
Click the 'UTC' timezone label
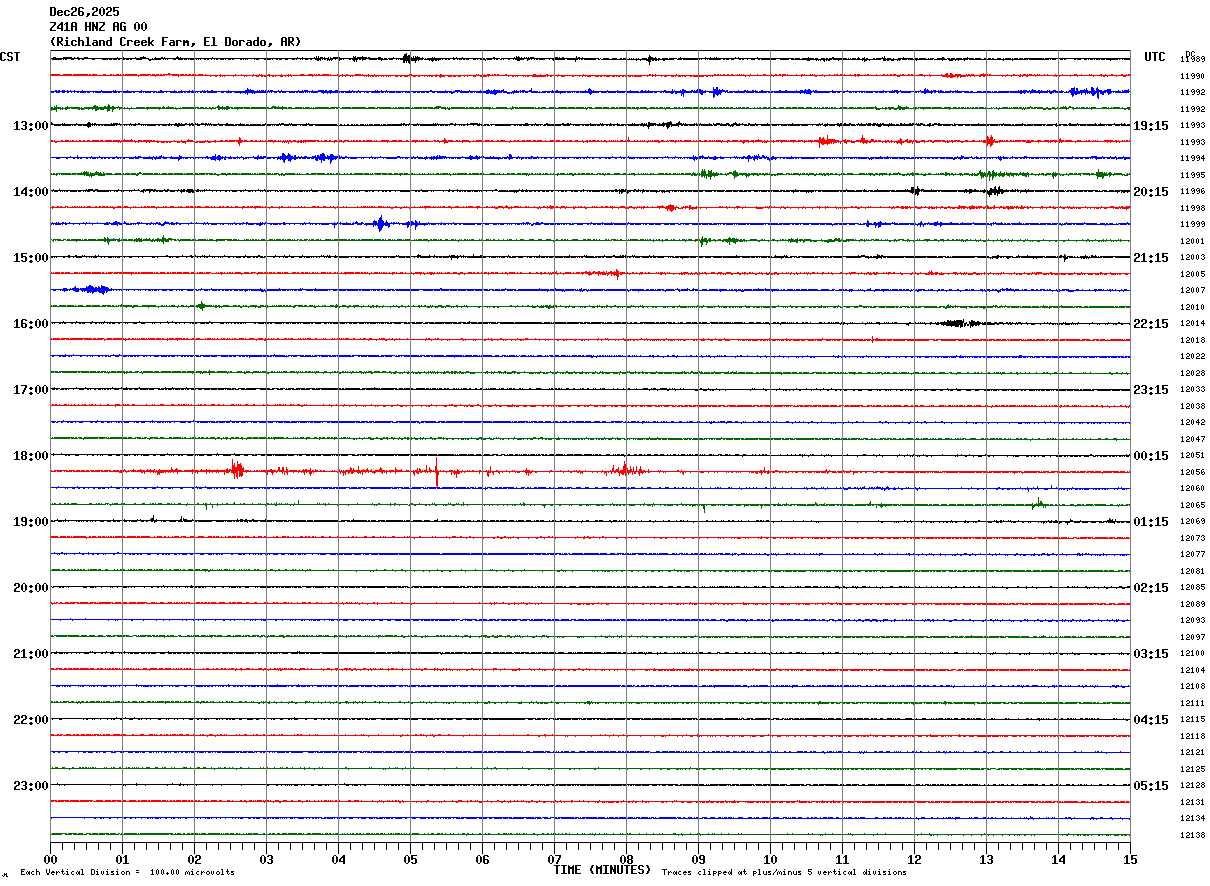click(1155, 57)
